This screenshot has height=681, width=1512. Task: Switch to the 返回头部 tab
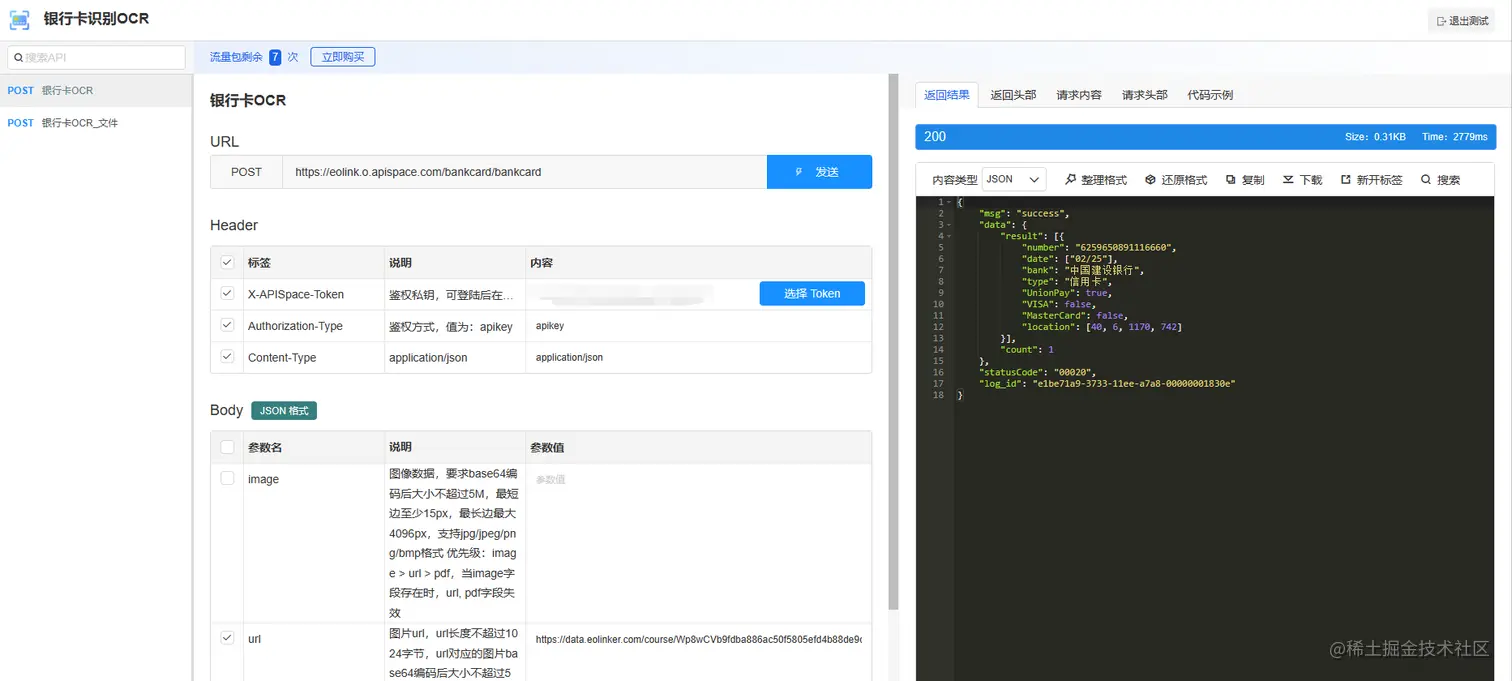tap(1013, 95)
